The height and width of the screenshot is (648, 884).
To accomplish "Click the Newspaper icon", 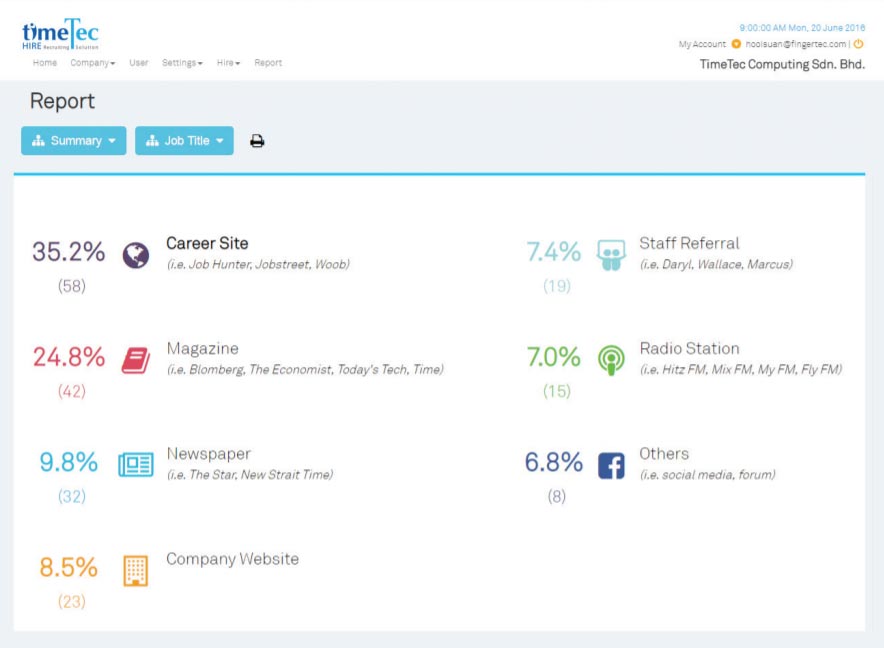I will (x=136, y=465).
